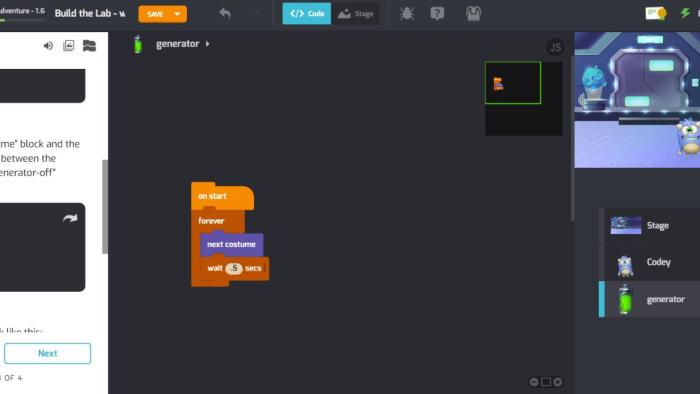Screen dimensions: 700x394
Task: Click the tutorial panel scrollbar
Action: click(105, 207)
